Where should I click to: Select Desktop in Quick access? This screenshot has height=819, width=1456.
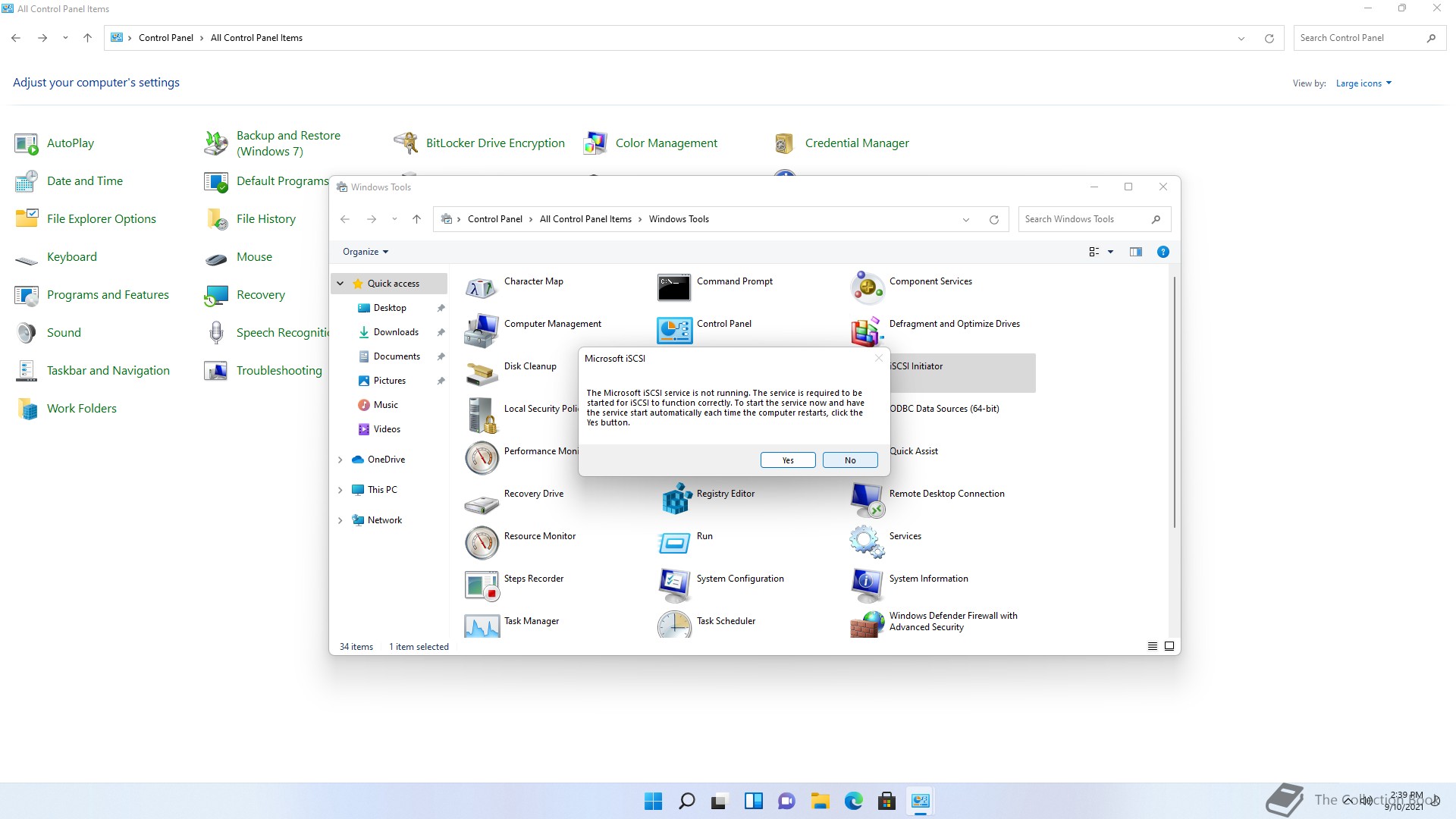tap(390, 308)
